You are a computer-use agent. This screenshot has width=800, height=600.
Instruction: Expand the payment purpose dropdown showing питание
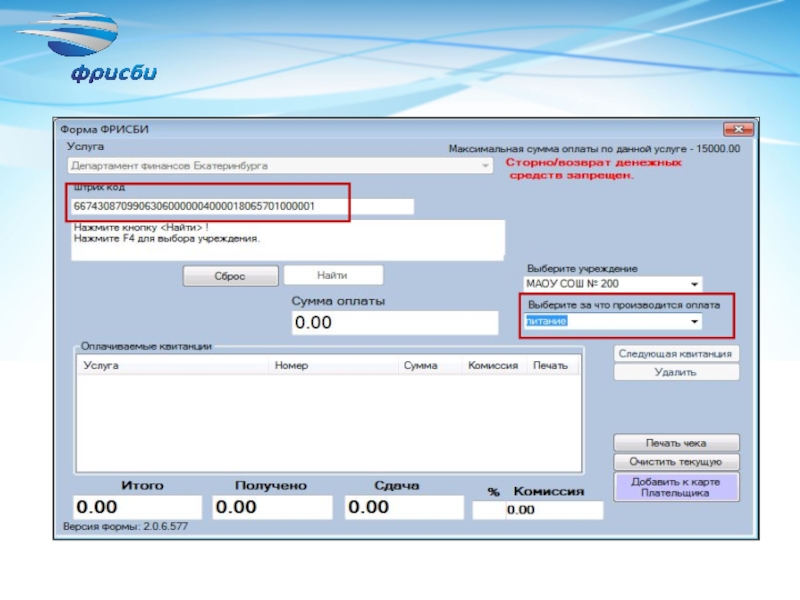tap(613, 321)
